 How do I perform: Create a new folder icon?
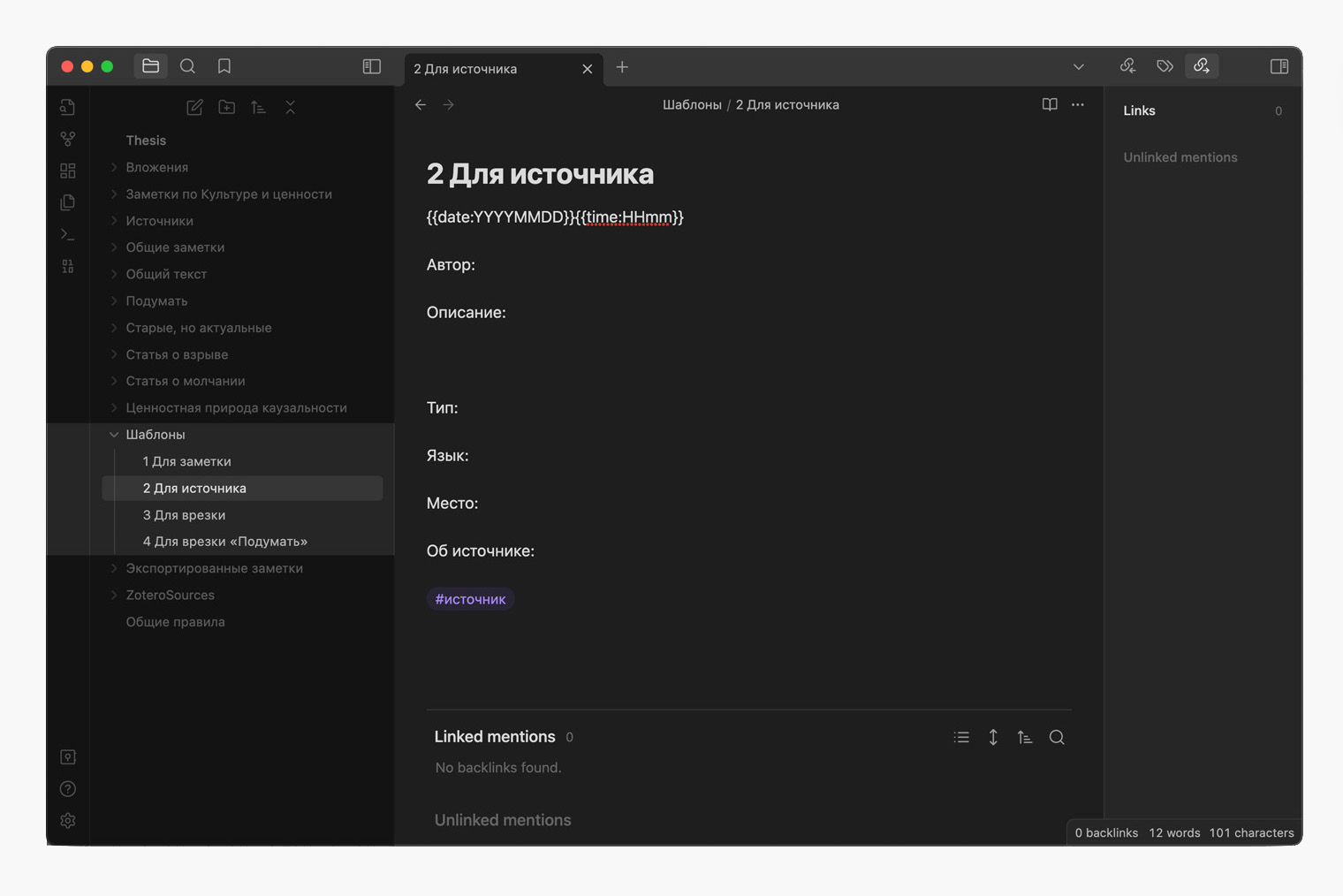(227, 107)
